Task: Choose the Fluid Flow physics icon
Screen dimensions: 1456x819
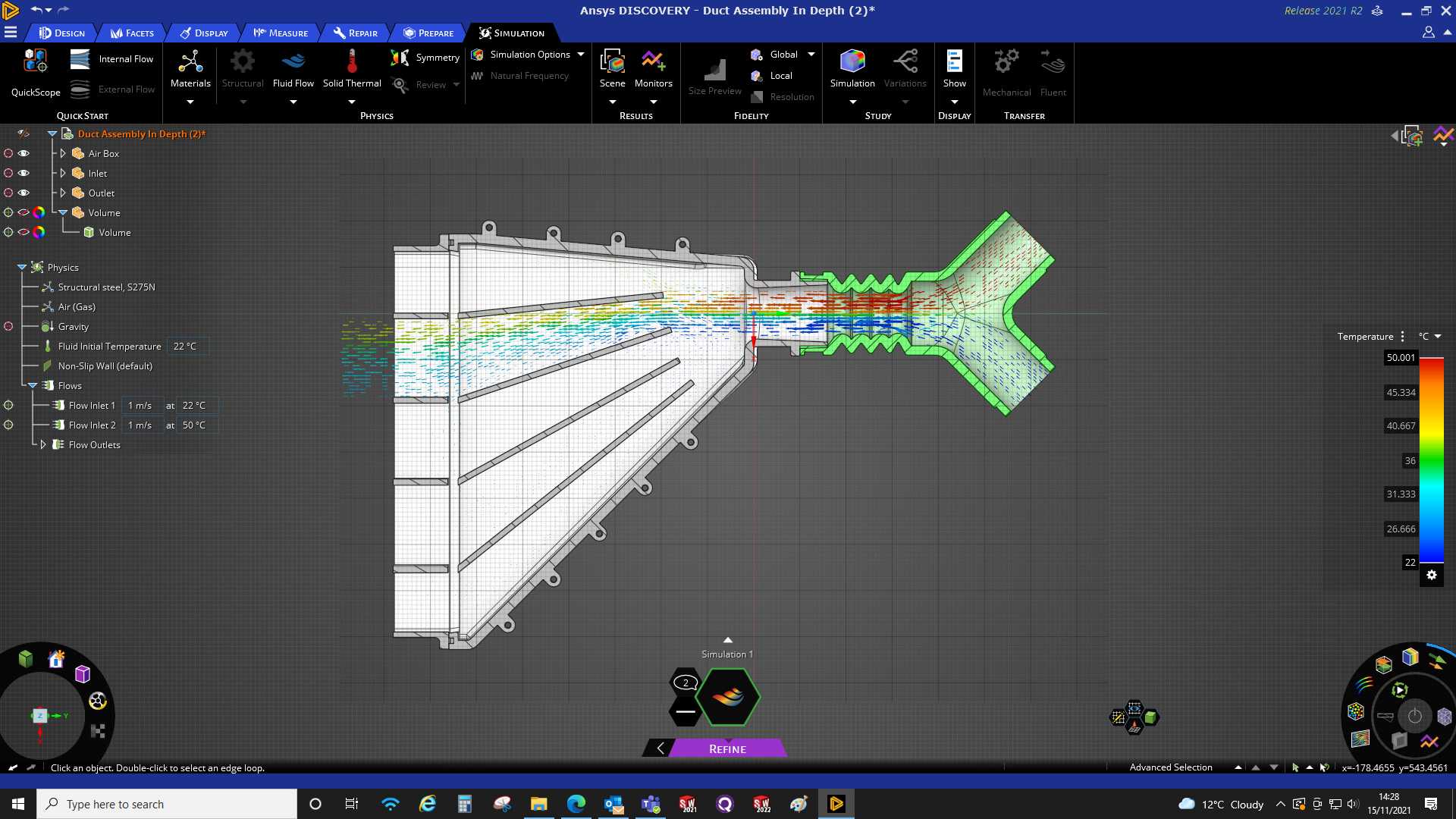Action: [x=293, y=61]
